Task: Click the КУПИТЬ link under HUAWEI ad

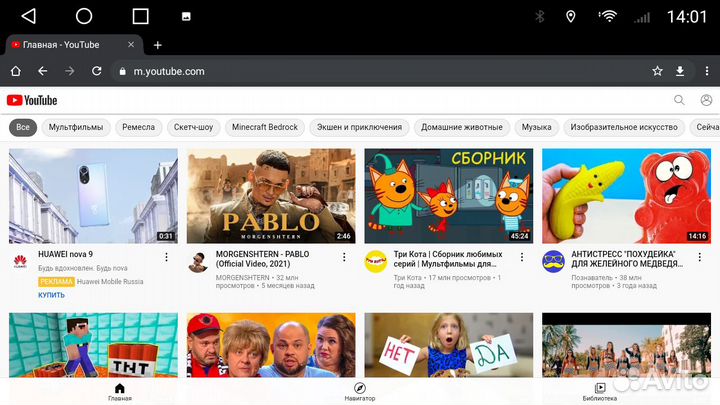Action: [51, 295]
